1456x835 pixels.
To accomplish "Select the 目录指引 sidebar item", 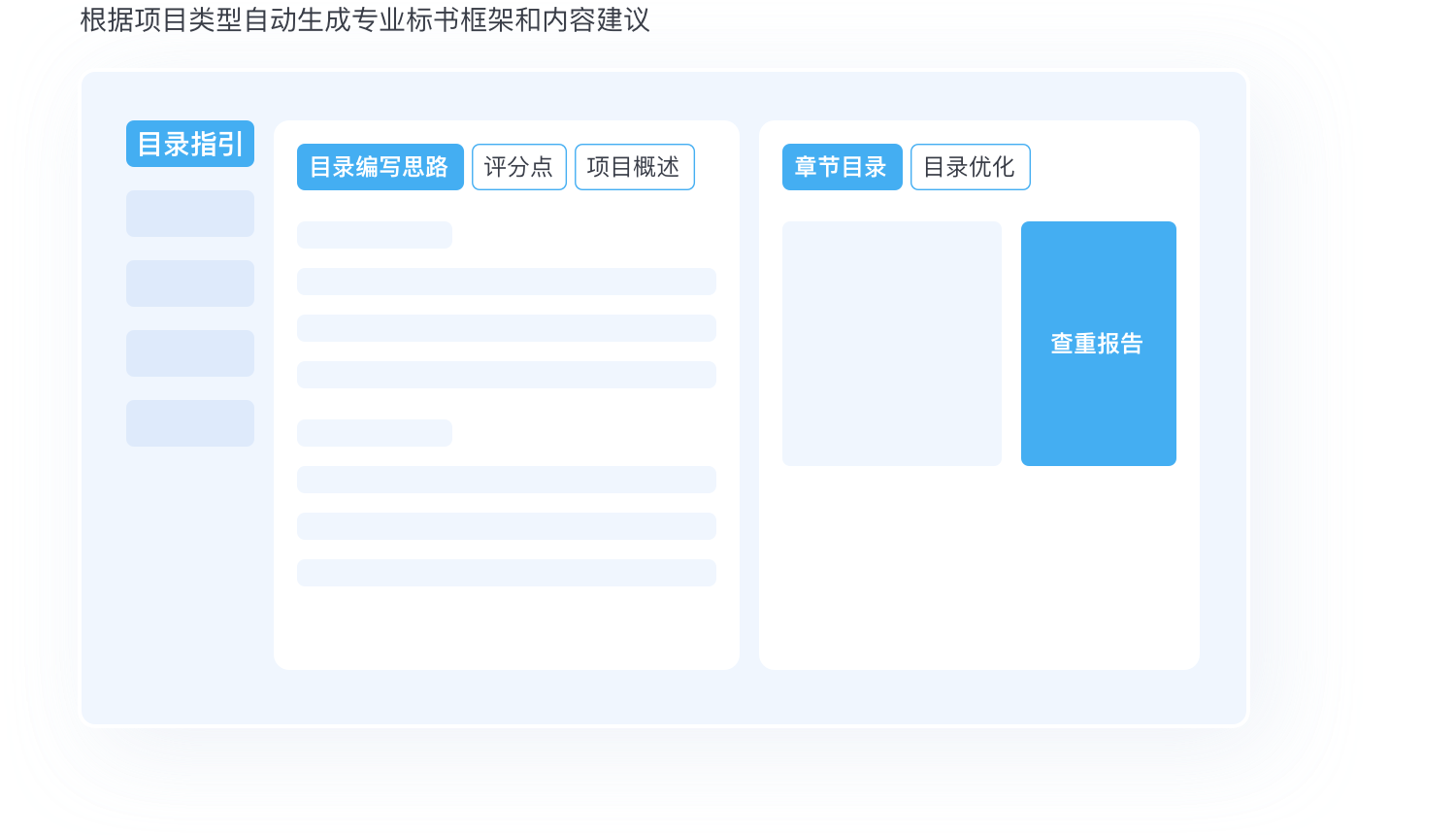I will tap(190, 144).
